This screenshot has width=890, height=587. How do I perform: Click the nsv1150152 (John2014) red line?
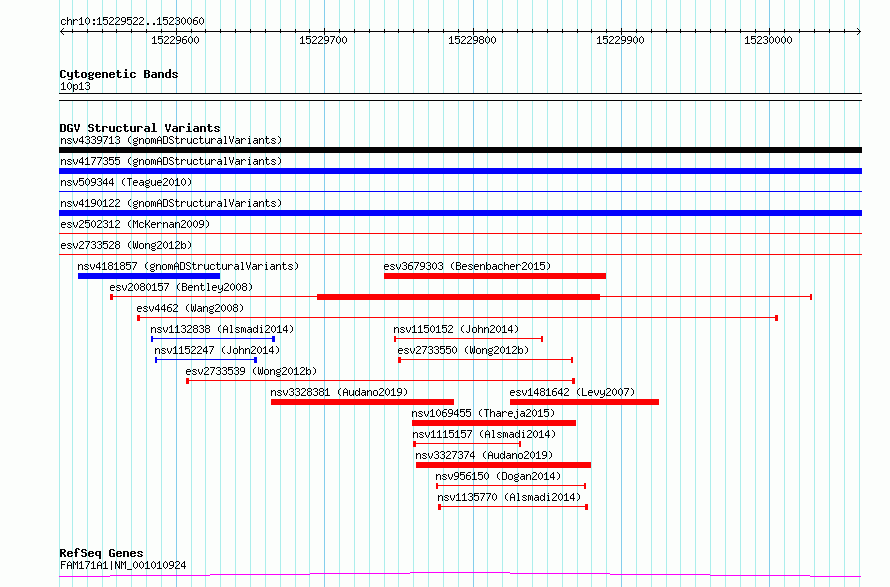tap(468, 339)
